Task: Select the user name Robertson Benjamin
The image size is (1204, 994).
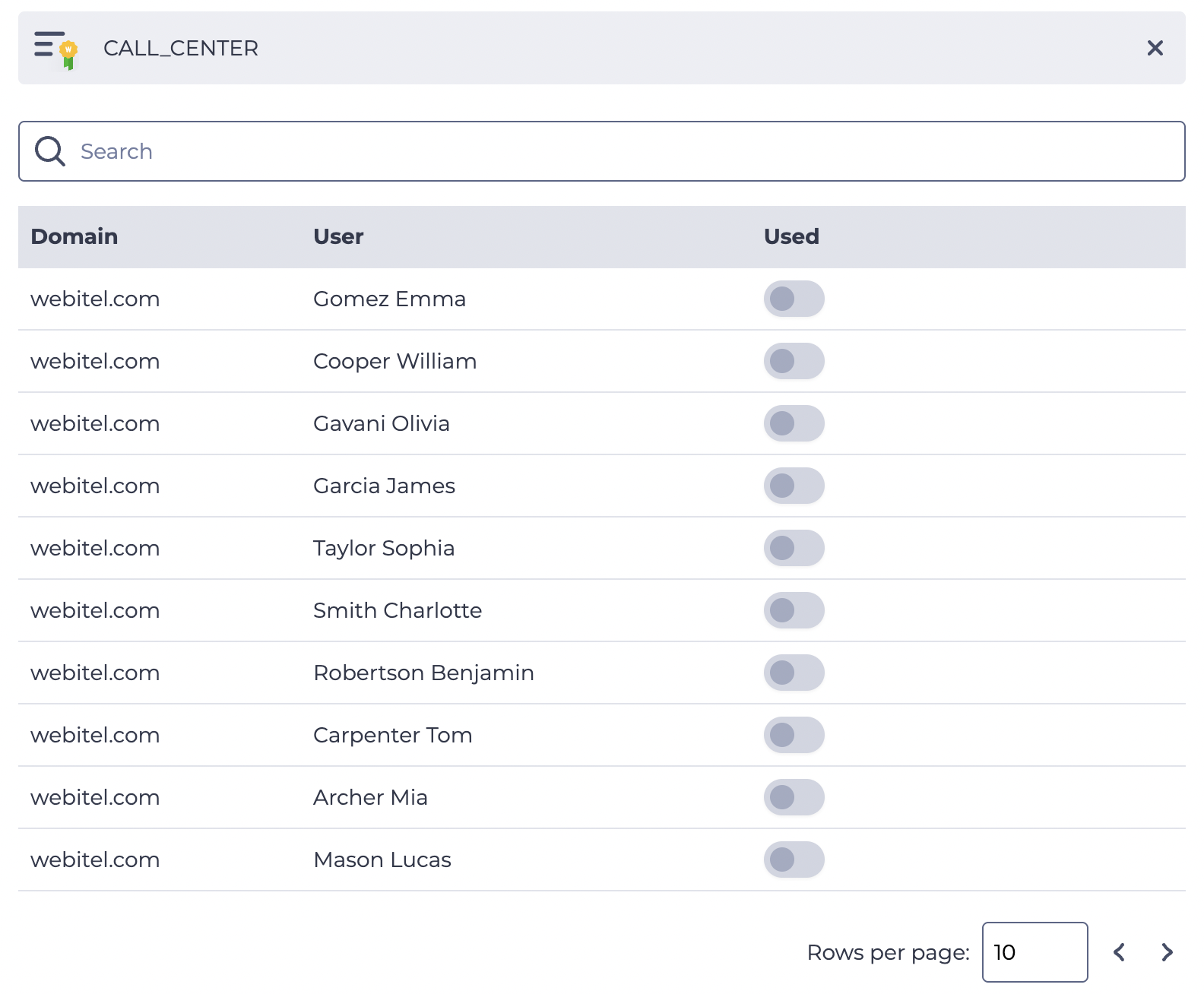Action: click(x=423, y=673)
